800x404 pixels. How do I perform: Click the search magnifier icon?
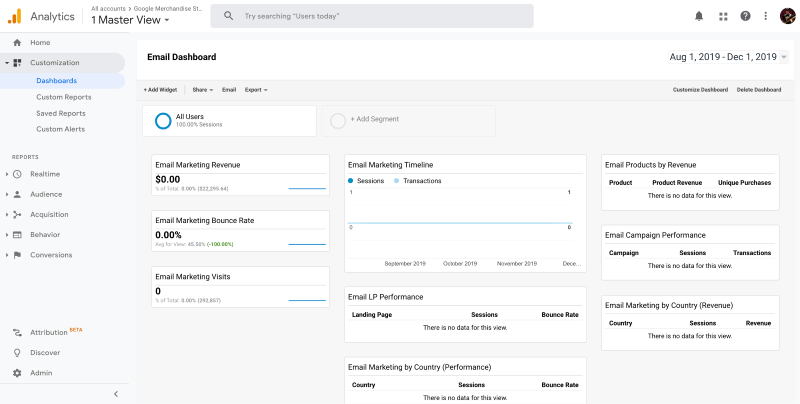229,16
